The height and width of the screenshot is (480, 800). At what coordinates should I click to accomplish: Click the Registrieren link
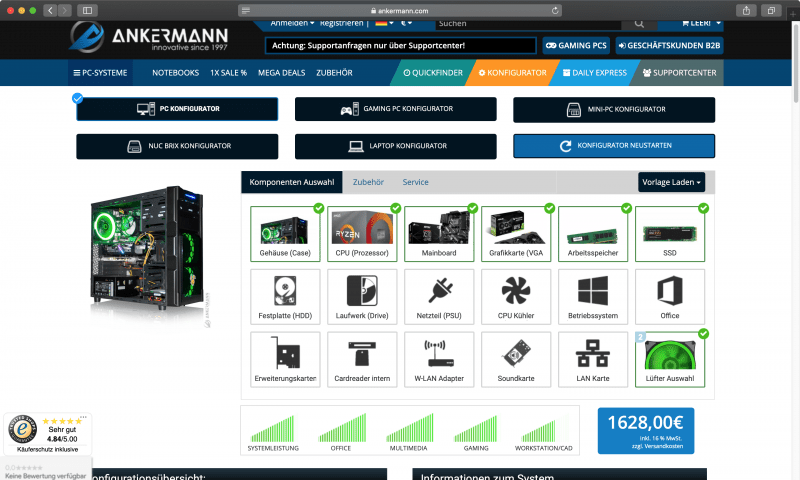[341, 23]
